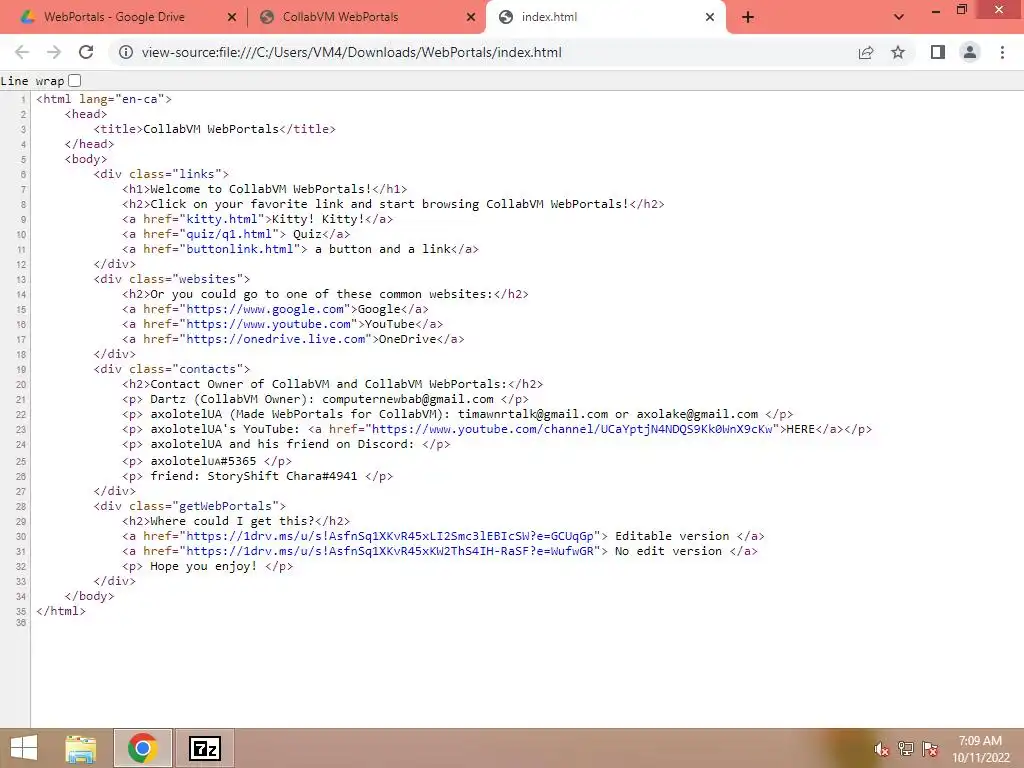This screenshot has width=1024, height=768.
Task: View site information icon in address bar
Action: coord(125,52)
